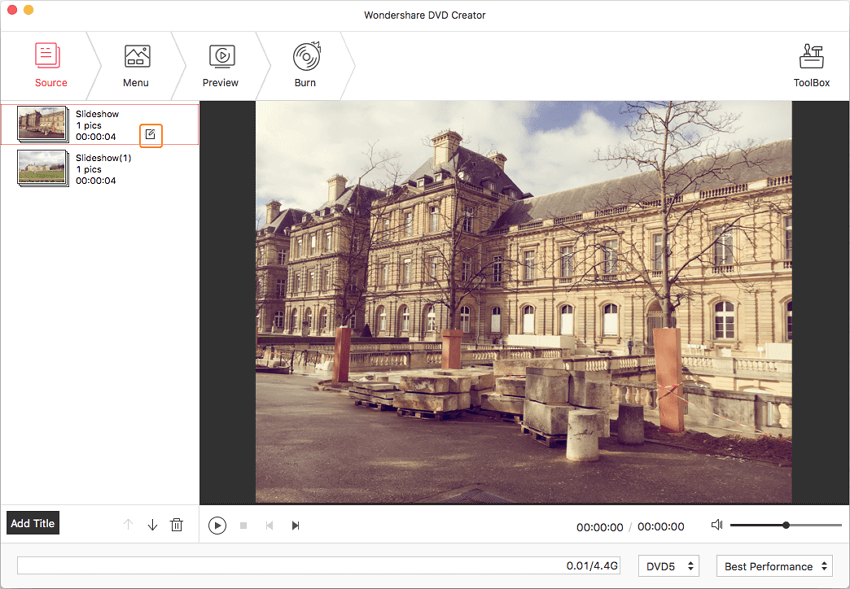Adjust the volume slider handle
Image resolution: width=850 pixels, height=589 pixels.
pyautogui.click(x=786, y=525)
